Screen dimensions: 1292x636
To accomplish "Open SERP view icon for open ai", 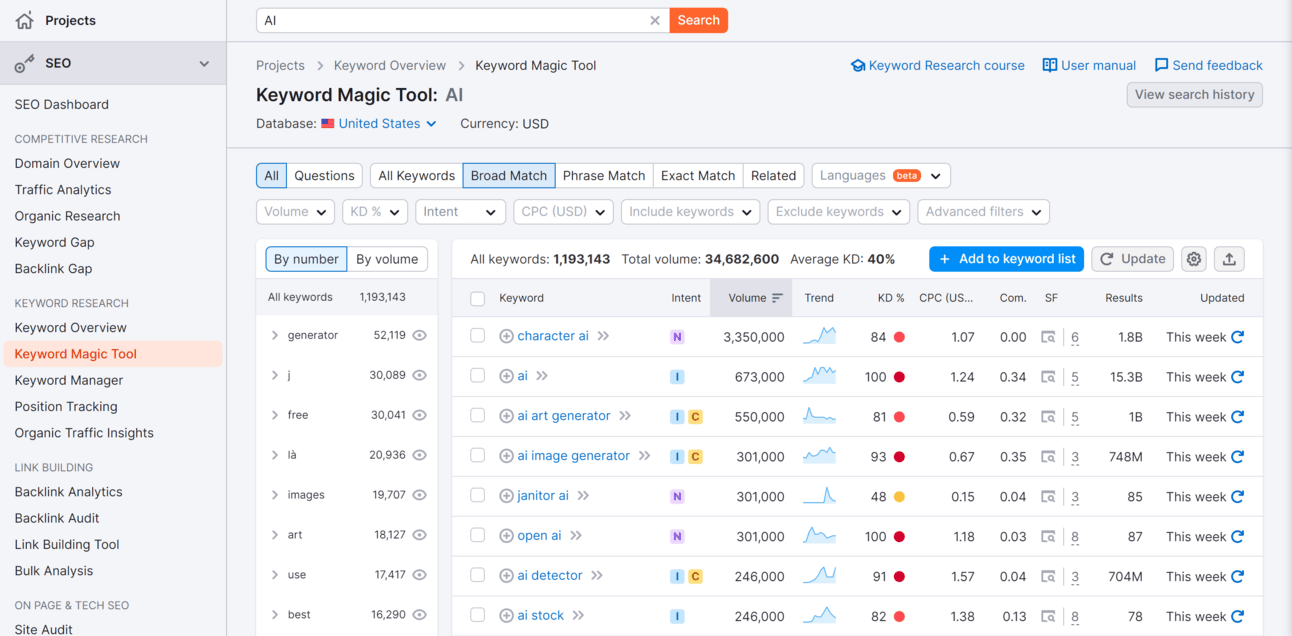I will [1048, 537].
